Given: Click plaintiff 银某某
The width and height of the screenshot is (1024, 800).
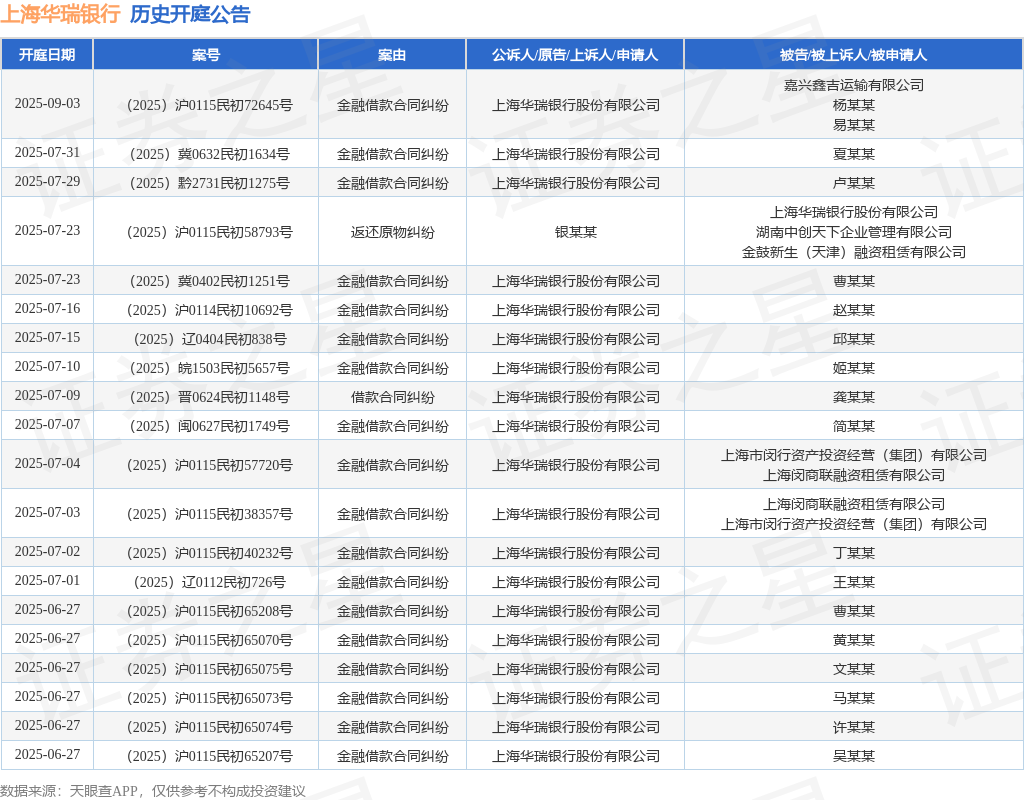Looking at the screenshot, I should click(575, 232).
